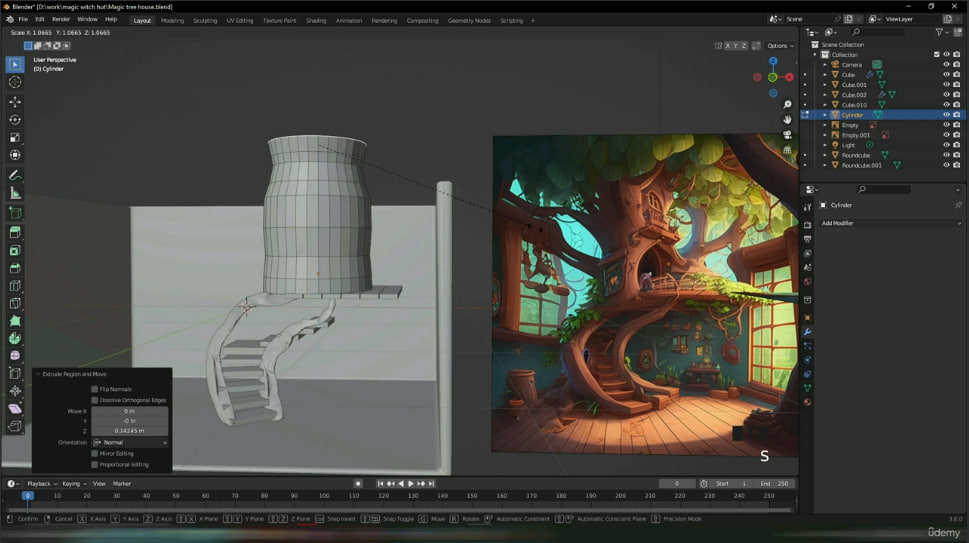
Task: Click the pan view hand icon
Action: pos(788,120)
